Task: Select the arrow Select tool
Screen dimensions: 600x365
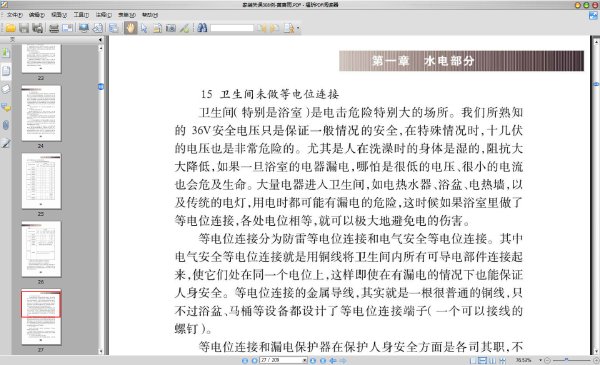Action: 144,28
